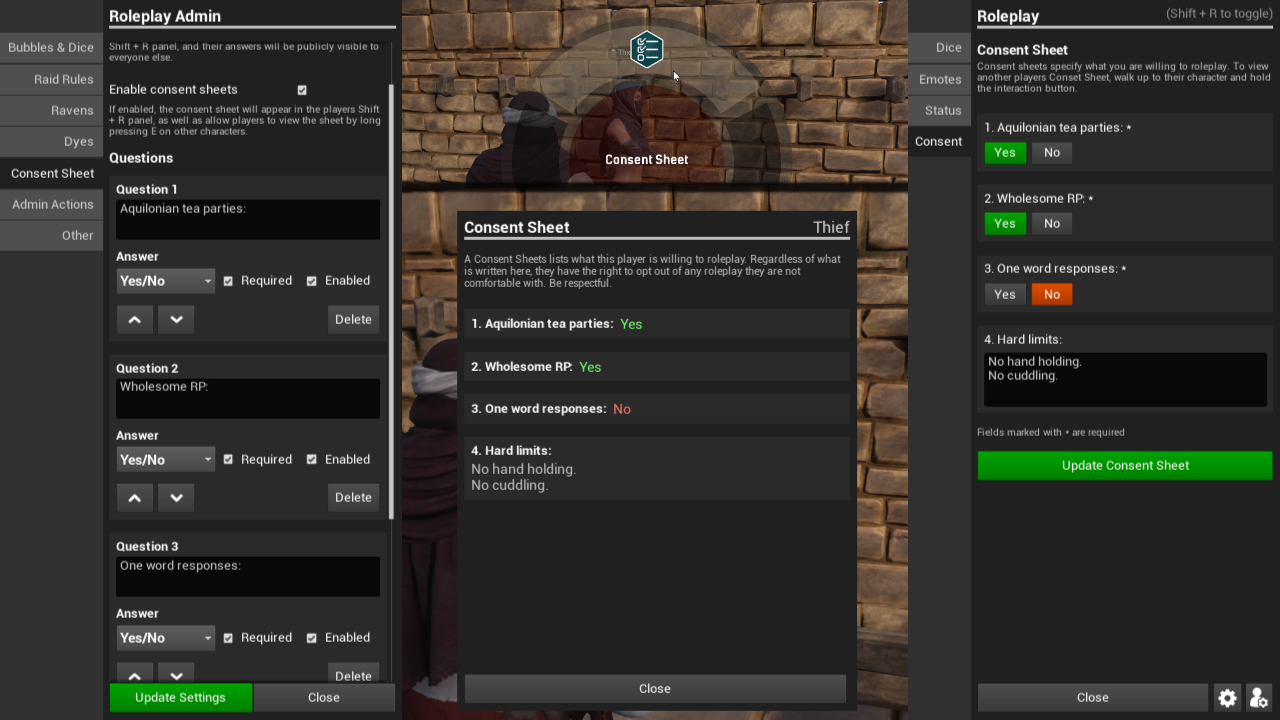The height and width of the screenshot is (720, 1280).
Task: Click the Hard limits text box
Action: (x=1125, y=379)
